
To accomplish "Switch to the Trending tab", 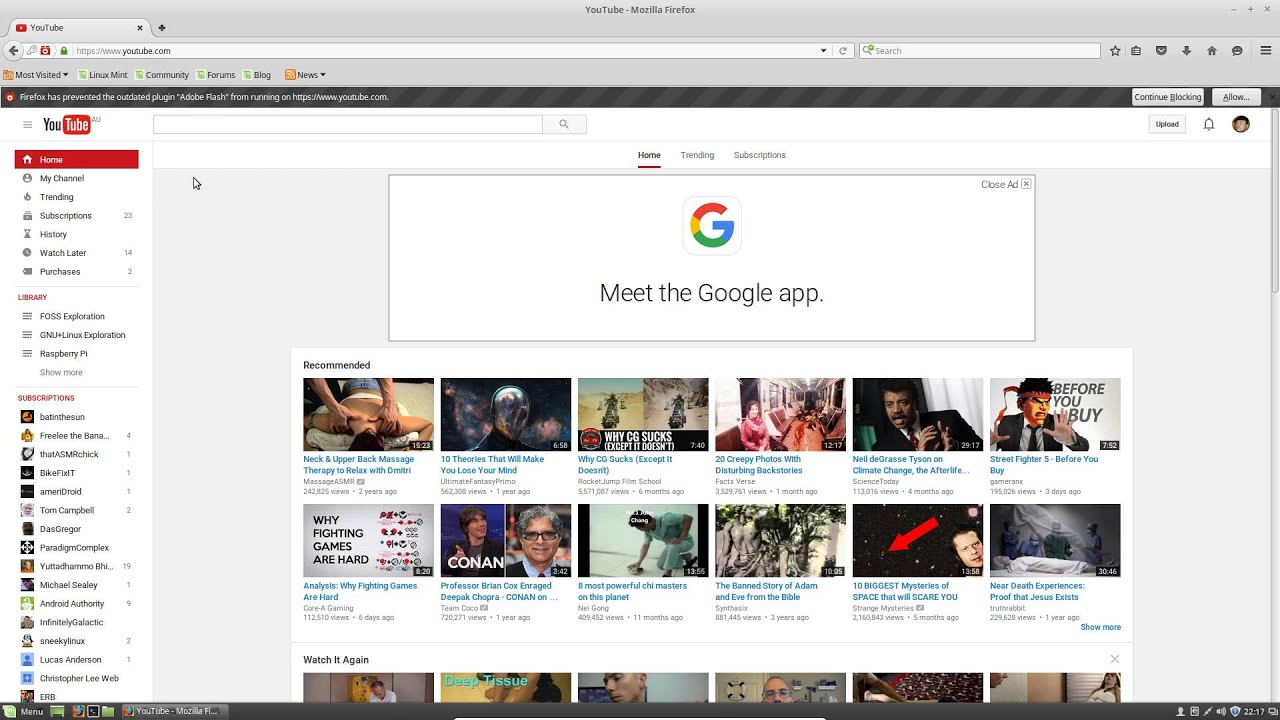I will 697,155.
